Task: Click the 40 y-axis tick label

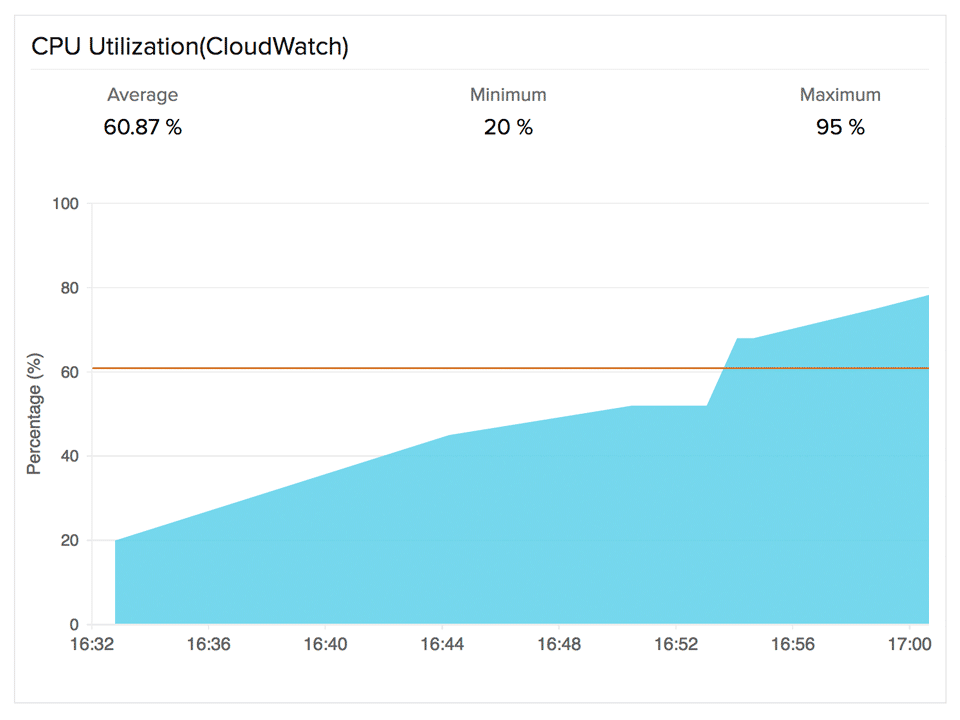Action: coord(69,457)
